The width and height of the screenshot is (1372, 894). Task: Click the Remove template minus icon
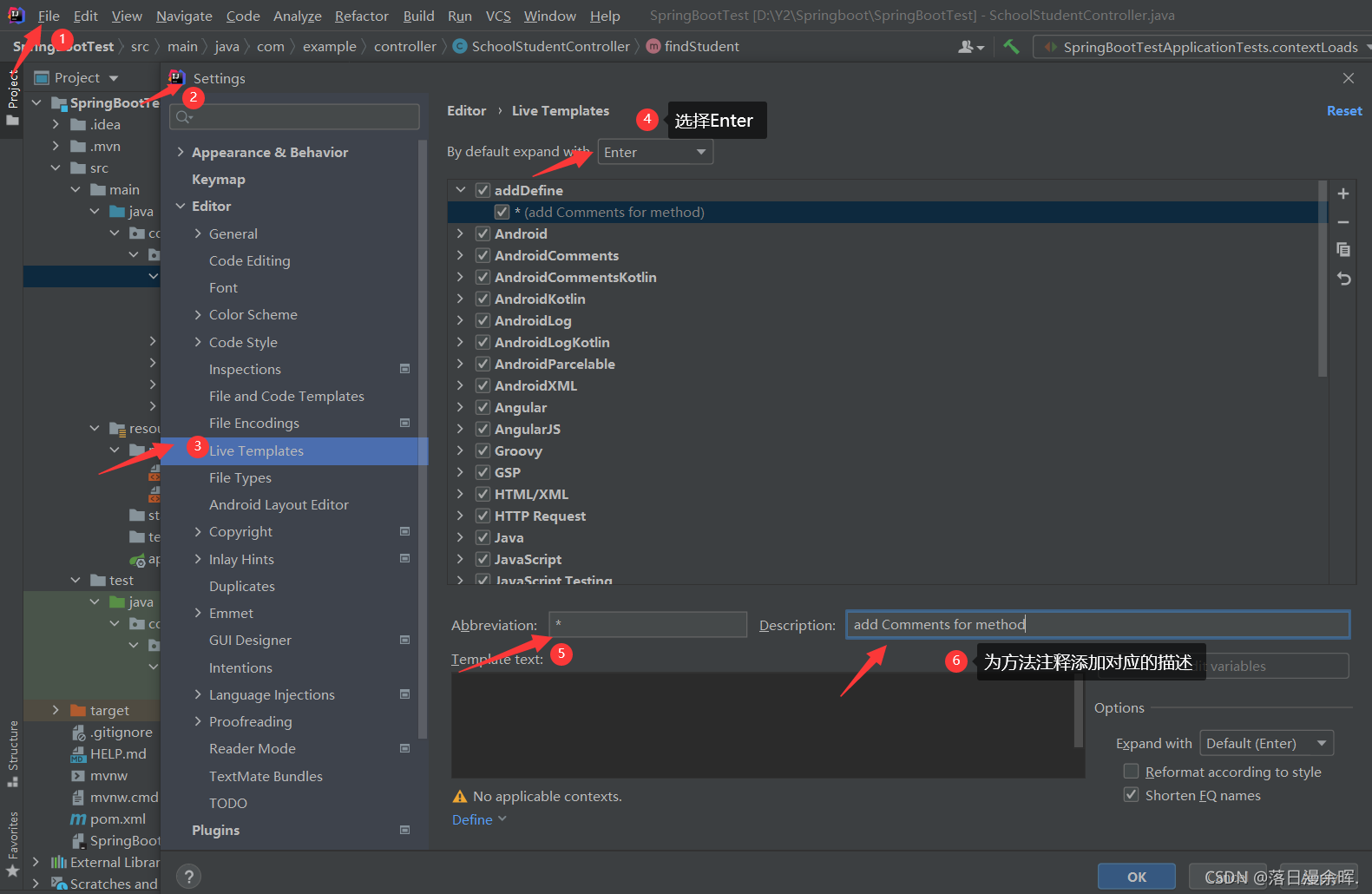click(1343, 222)
